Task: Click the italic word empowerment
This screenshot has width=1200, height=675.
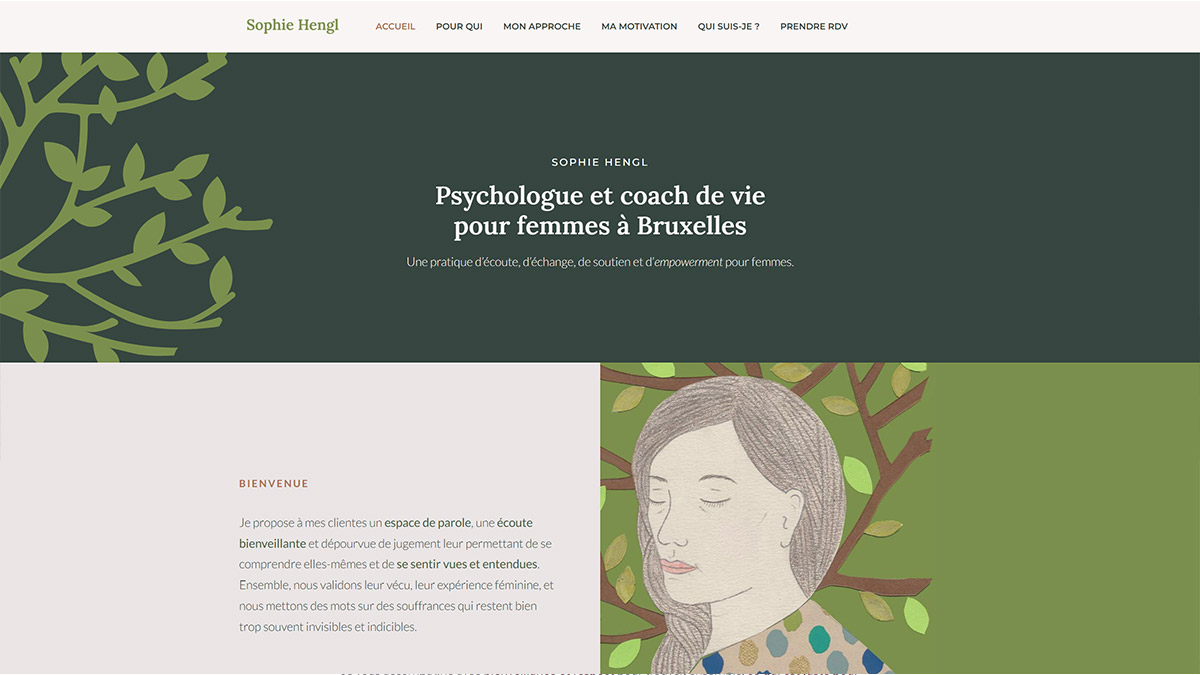Action: coord(688,262)
